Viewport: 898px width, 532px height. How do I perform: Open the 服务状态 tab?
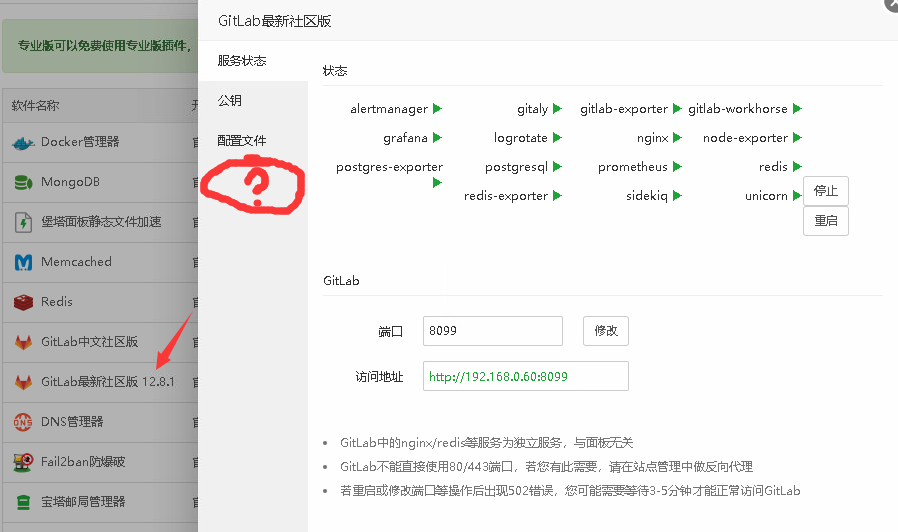pos(253,61)
